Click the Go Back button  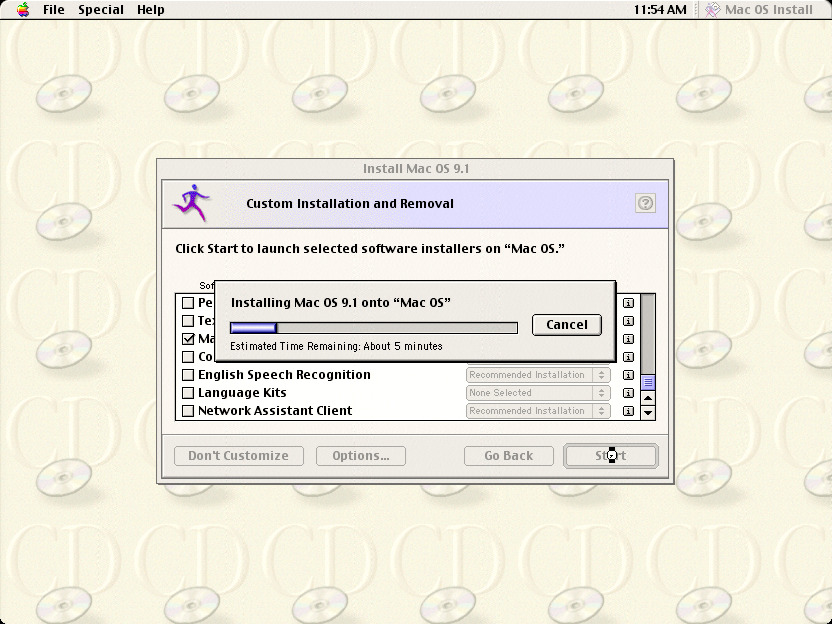[509, 456]
